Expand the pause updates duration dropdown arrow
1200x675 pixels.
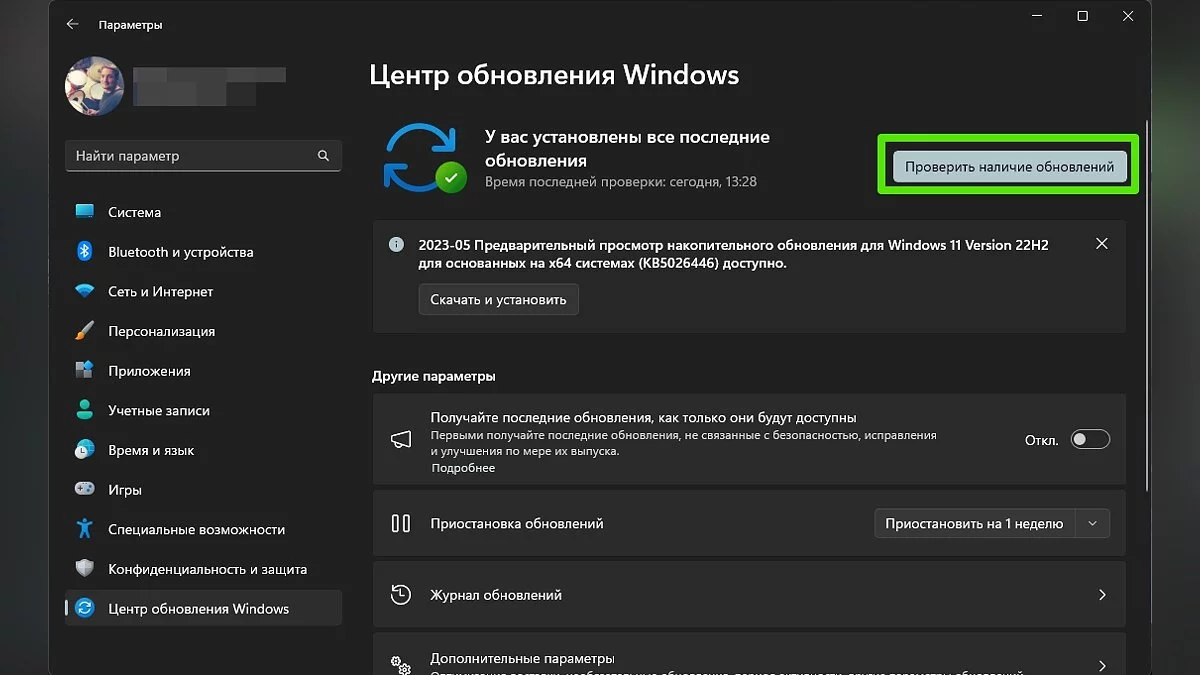click(x=1092, y=524)
